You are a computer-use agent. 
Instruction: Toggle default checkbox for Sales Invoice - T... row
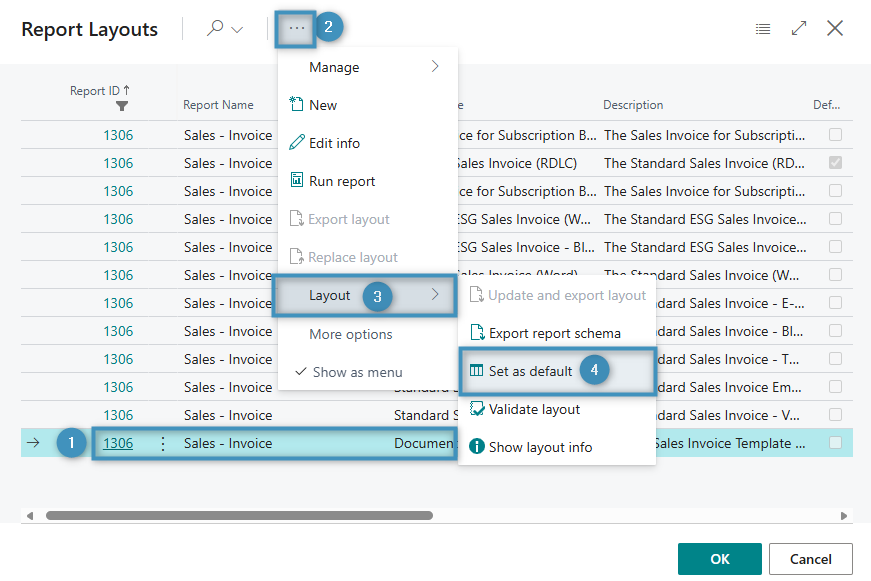pos(835,358)
